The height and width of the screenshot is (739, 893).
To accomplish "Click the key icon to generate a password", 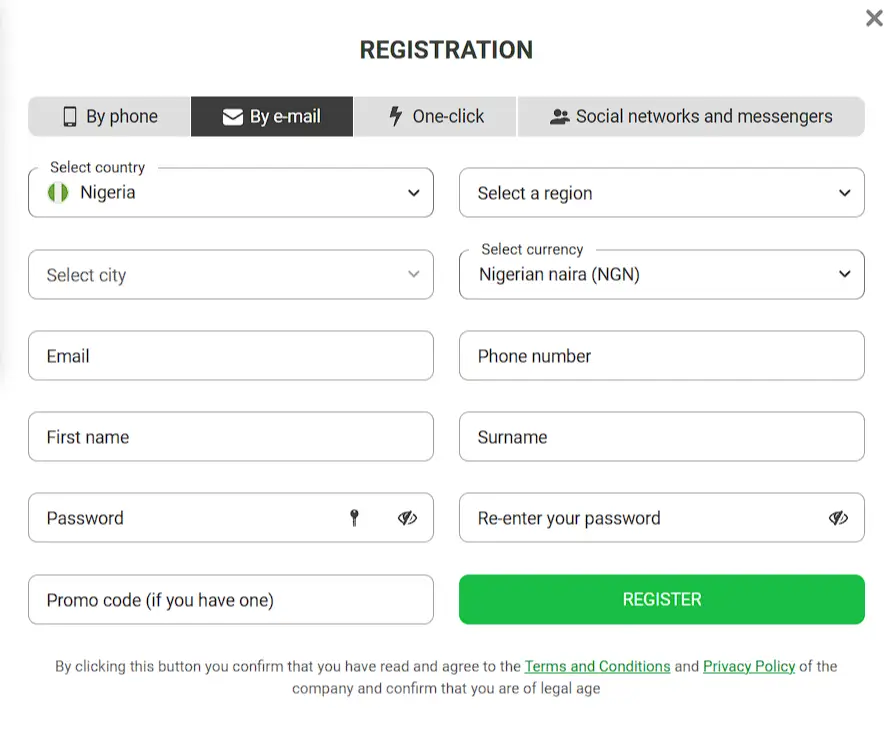I will click(x=355, y=517).
